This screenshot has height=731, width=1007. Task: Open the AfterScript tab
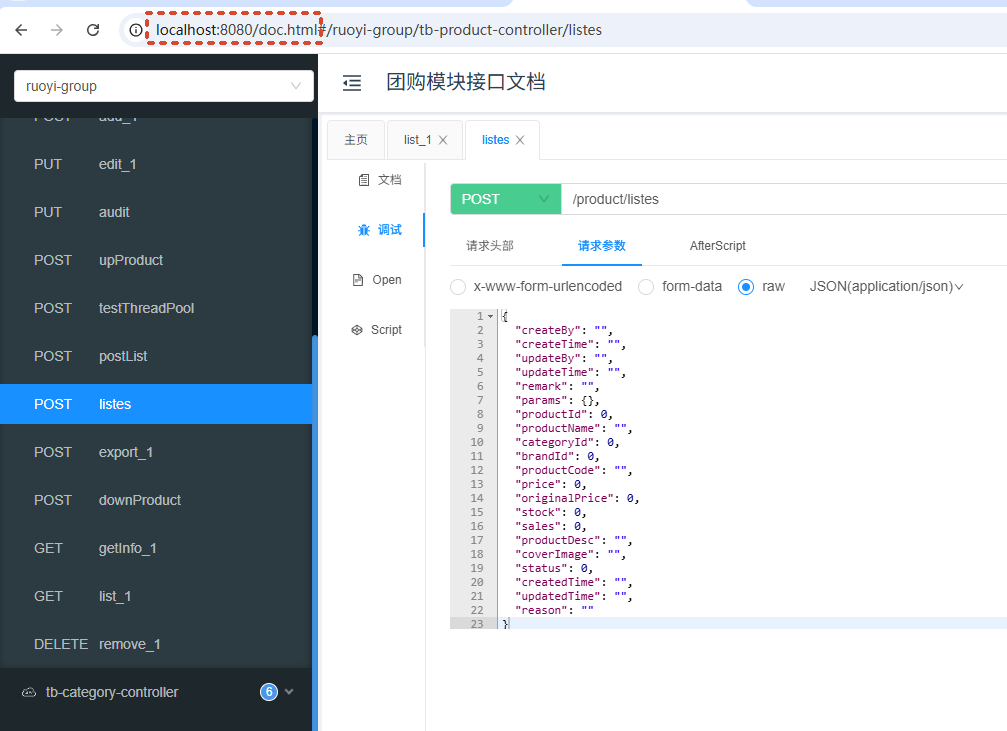(717, 246)
